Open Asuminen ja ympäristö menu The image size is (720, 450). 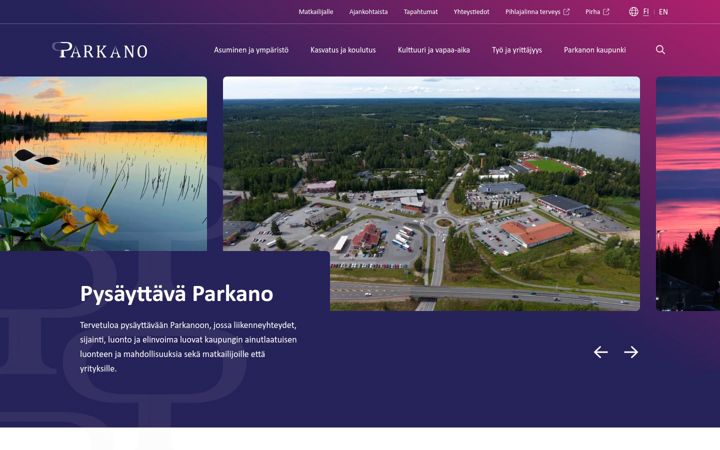point(251,50)
